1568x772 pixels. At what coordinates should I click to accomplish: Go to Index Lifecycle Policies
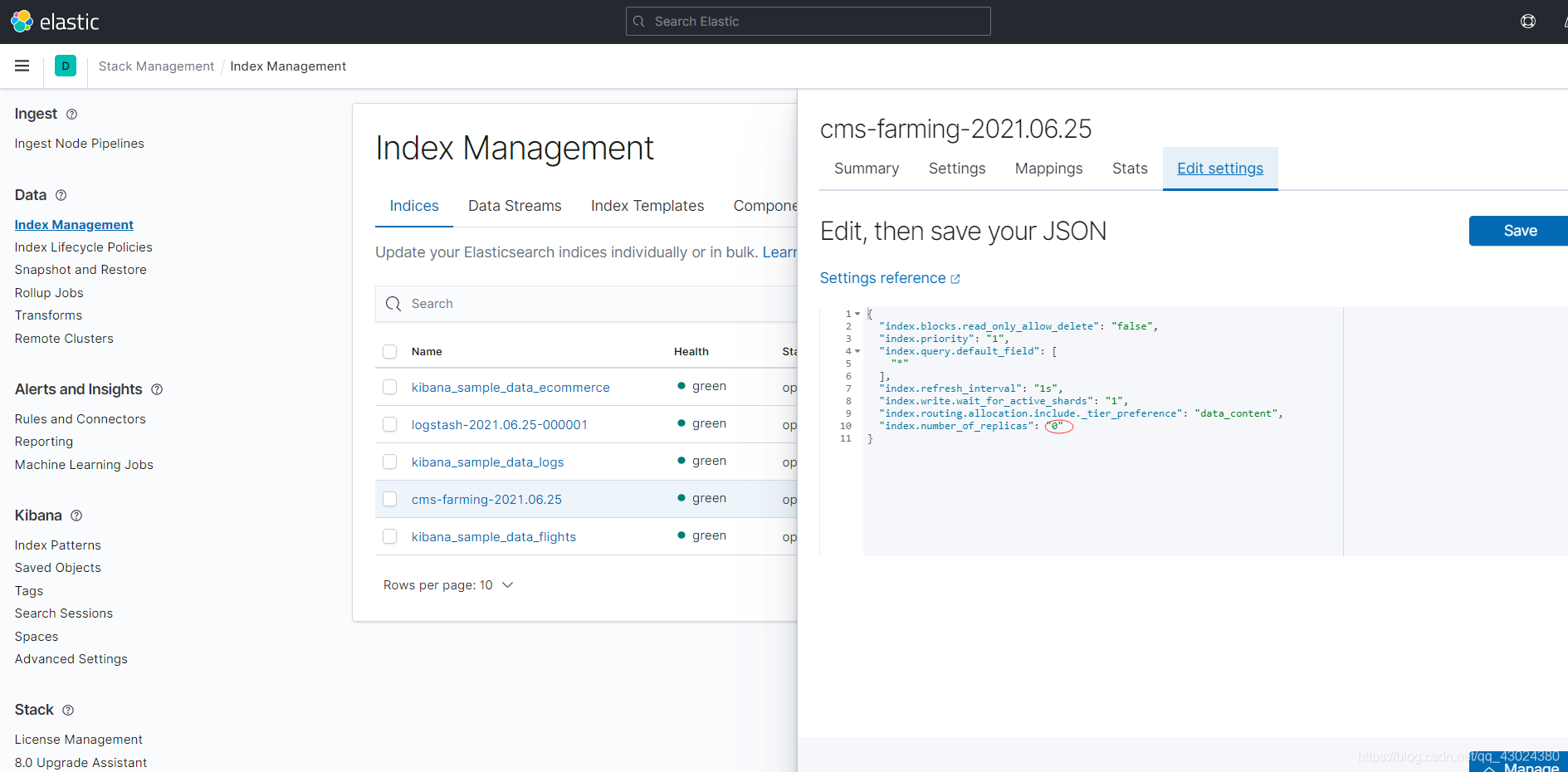coord(83,247)
